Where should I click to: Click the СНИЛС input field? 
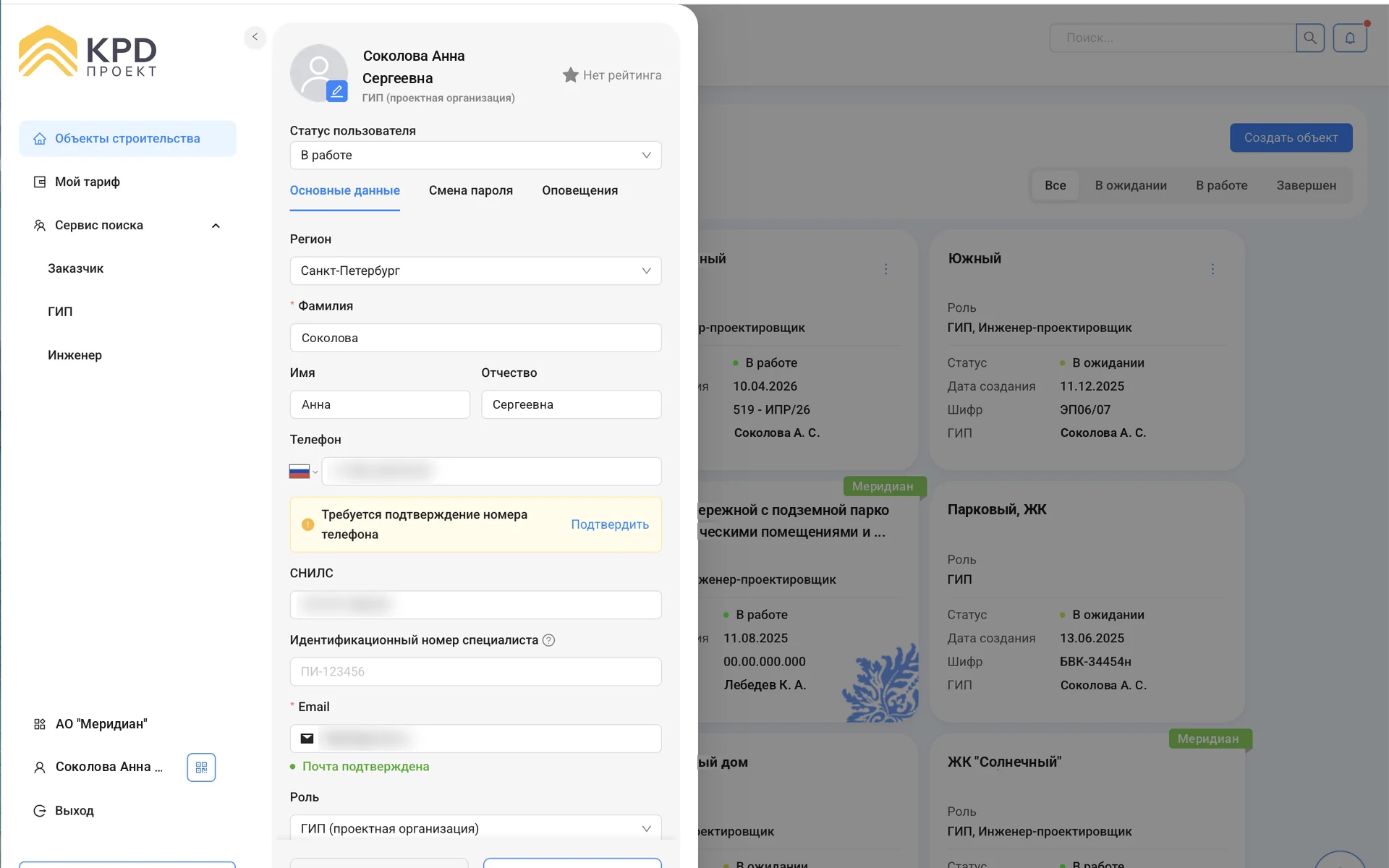pyautogui.click(x=475, y=605)
